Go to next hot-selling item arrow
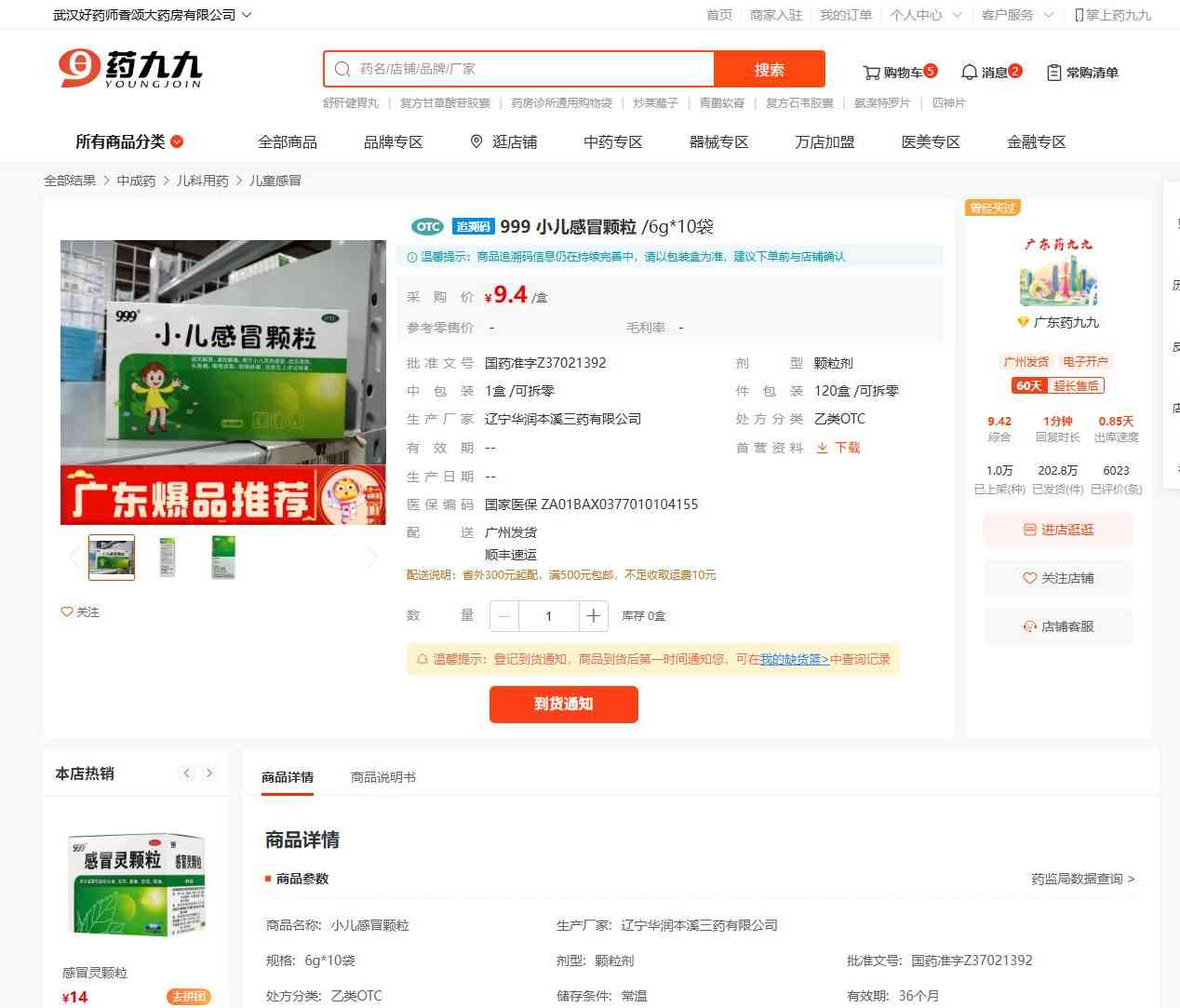The image size is (1180, 1008). pos(209,773)
